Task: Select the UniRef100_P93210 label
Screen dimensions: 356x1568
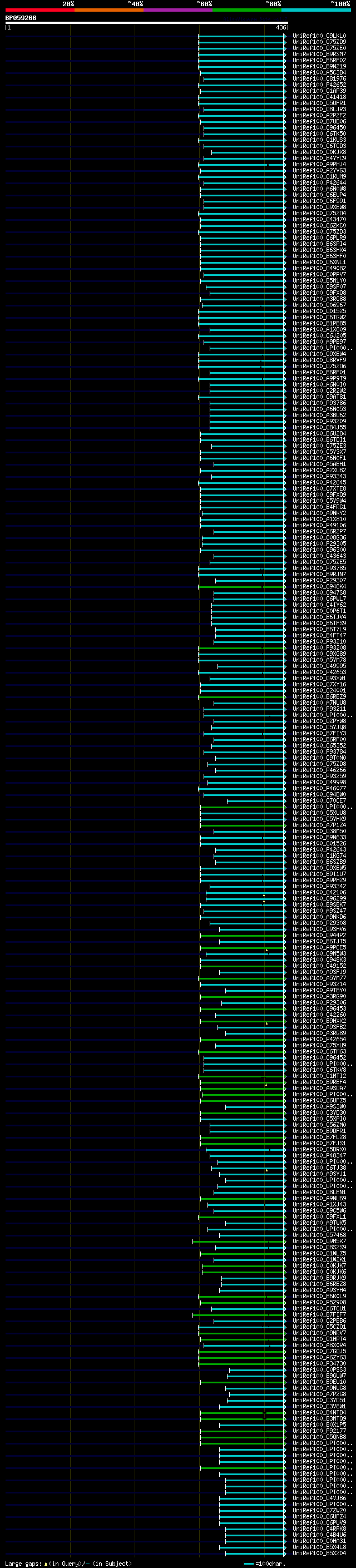Action: 319,641
